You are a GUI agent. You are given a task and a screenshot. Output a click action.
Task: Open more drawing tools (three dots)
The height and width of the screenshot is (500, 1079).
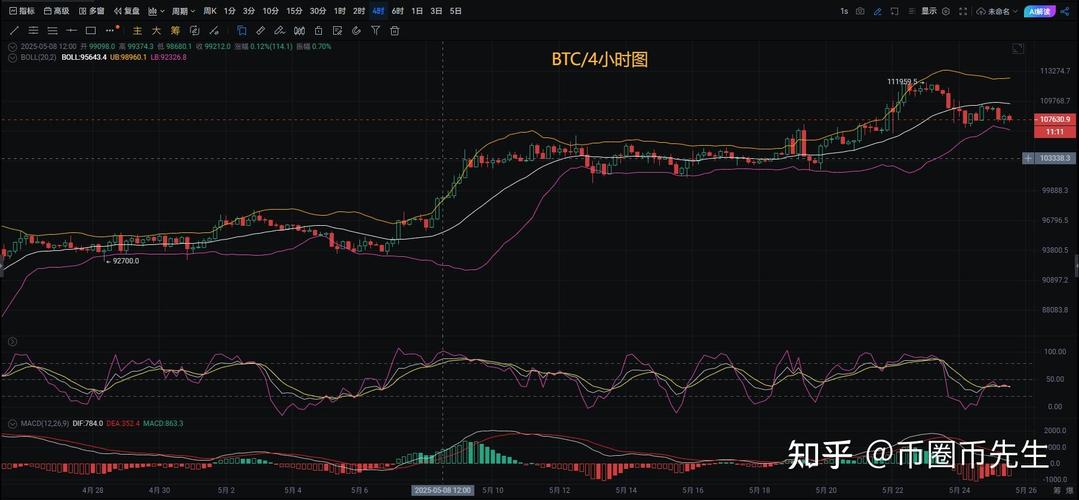pos(110,31)
